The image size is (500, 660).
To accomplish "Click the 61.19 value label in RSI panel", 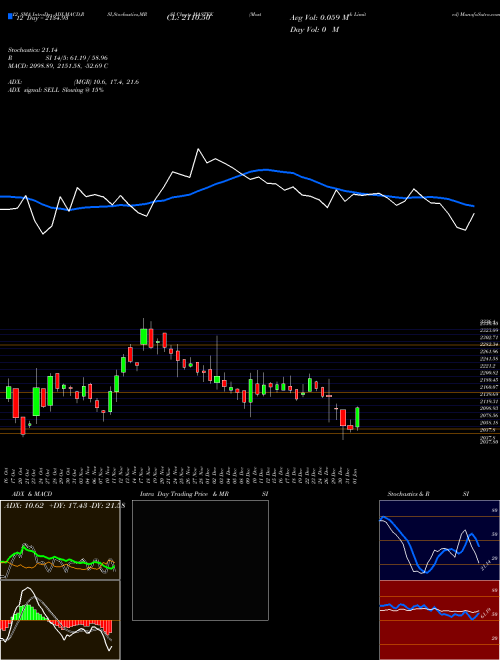I will (x=487, y=611).
